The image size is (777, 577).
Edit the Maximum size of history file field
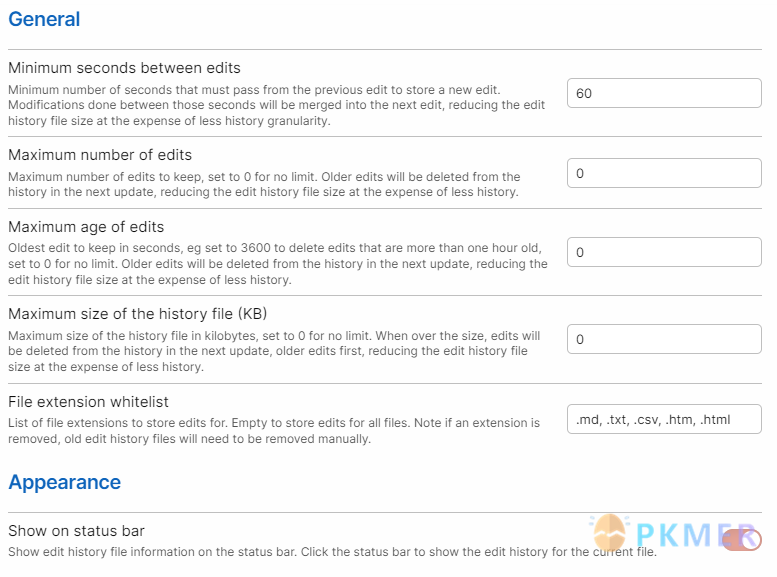[664, 339]
